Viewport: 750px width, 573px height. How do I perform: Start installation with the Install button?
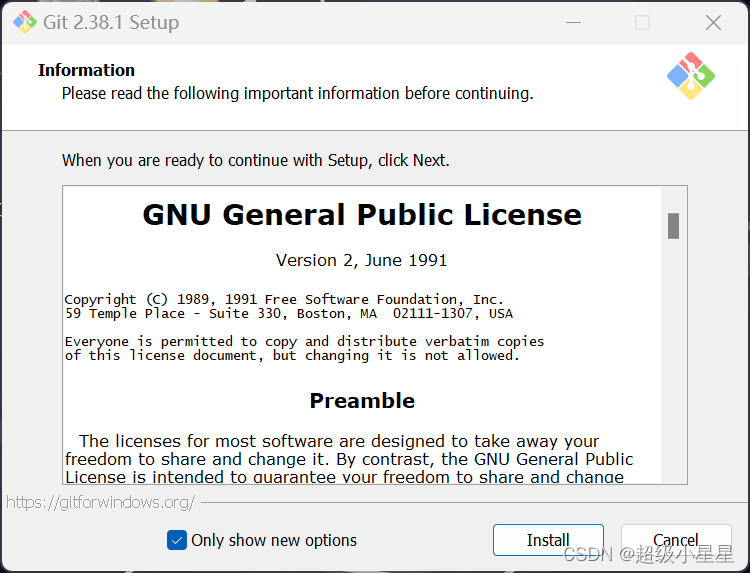pyautogui.click(x=548, y=540)
